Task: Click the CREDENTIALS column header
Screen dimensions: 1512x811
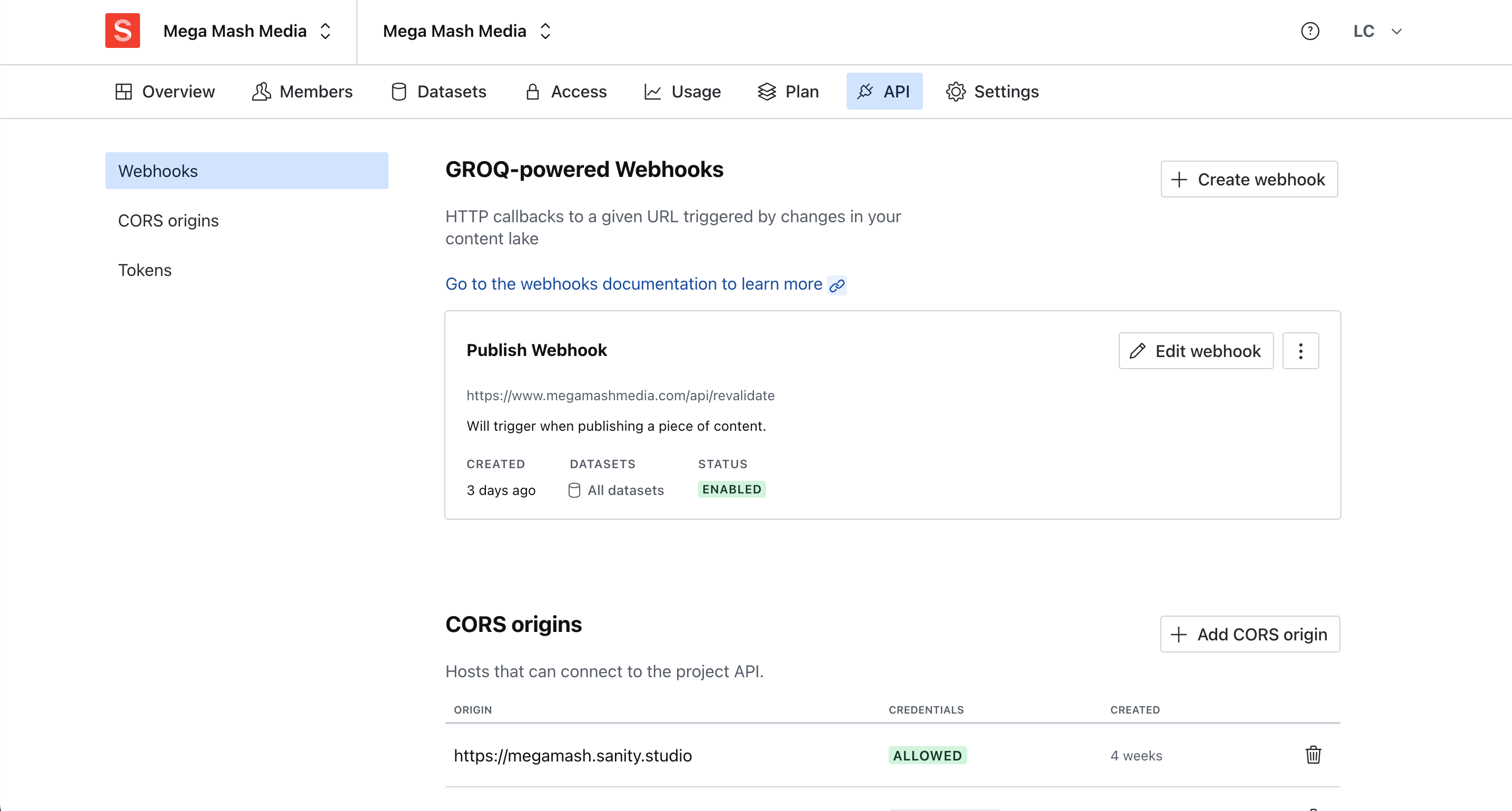Action: click(x=926, y=710)
